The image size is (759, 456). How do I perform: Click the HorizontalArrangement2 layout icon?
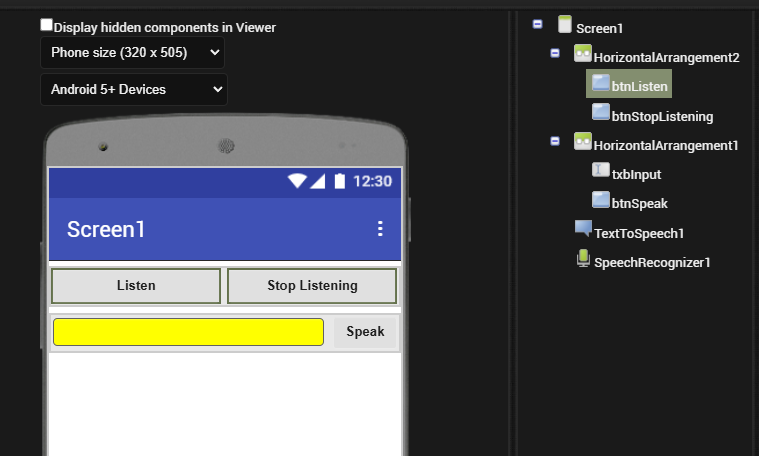583,53
